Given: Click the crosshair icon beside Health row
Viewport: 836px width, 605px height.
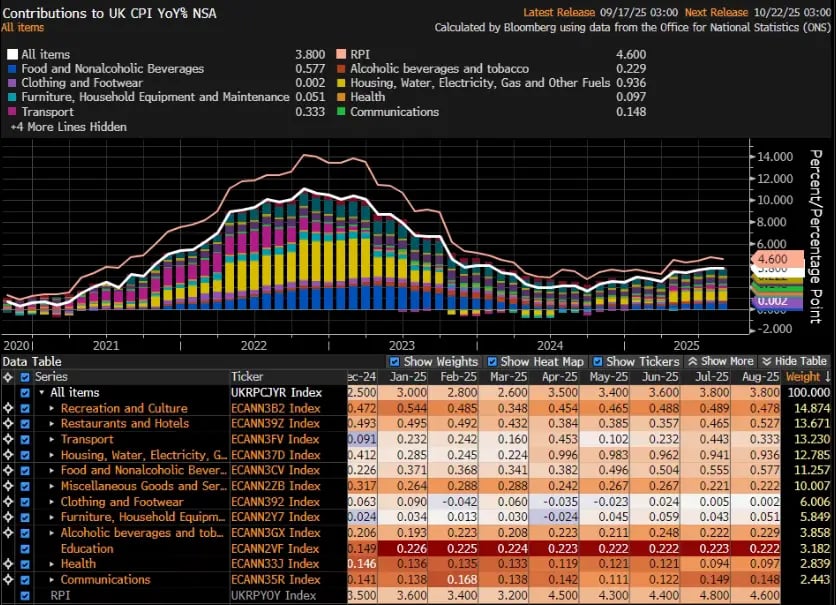Looking at the screenshot, I should [8, 564].
